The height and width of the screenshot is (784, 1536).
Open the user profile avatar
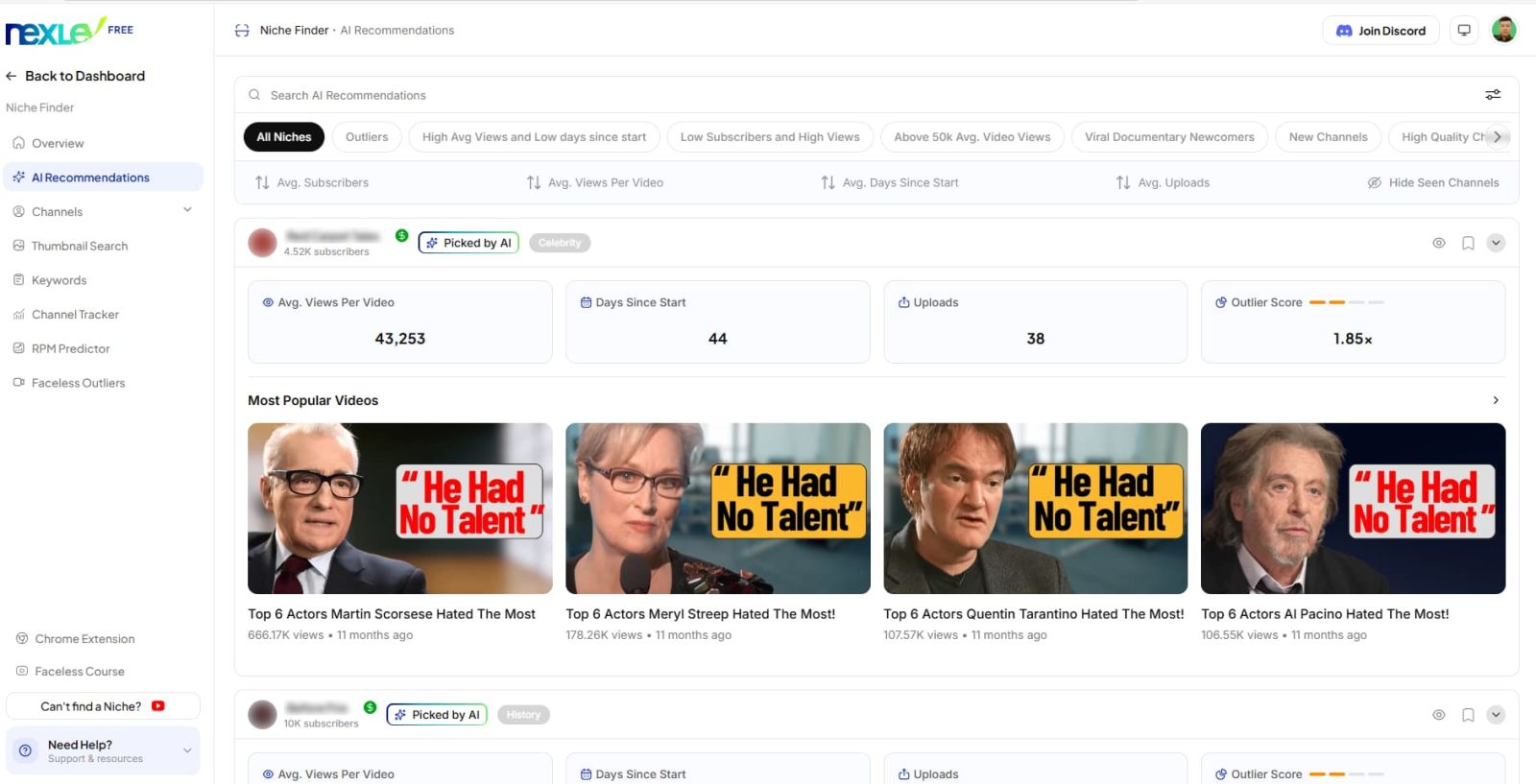(x=1503, y=30)
